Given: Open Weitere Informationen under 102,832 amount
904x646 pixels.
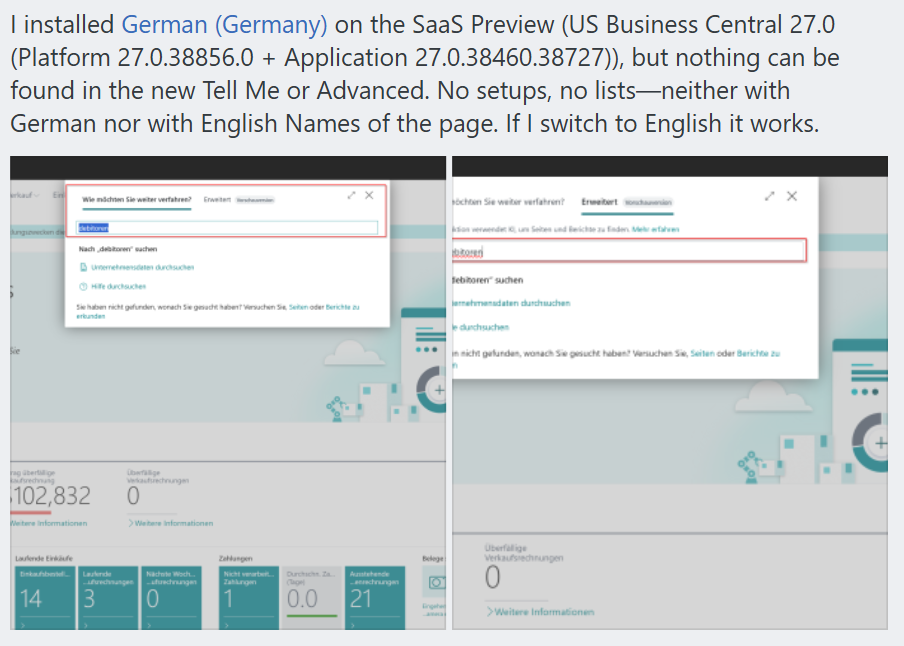Looking at the screenshot, I should tap(49, 523).
